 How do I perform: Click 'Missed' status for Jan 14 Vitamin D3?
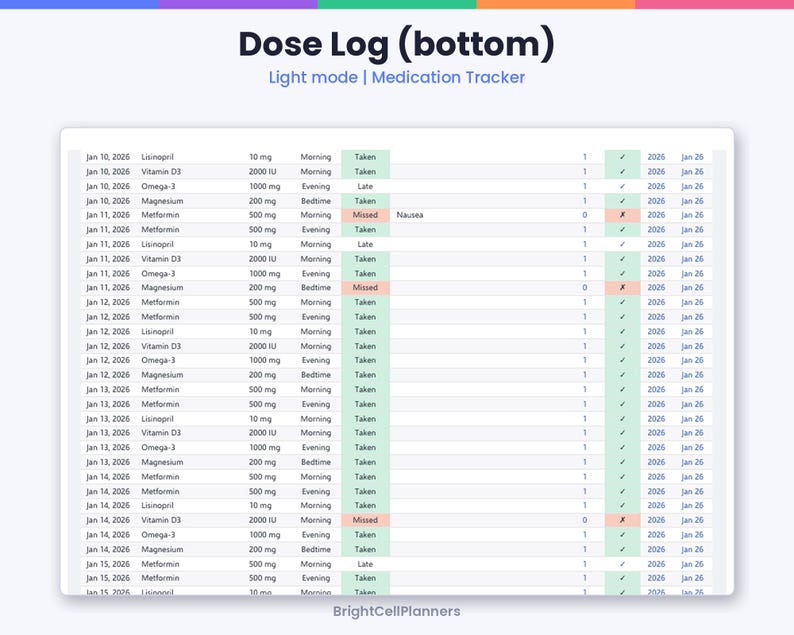(365, 520)
